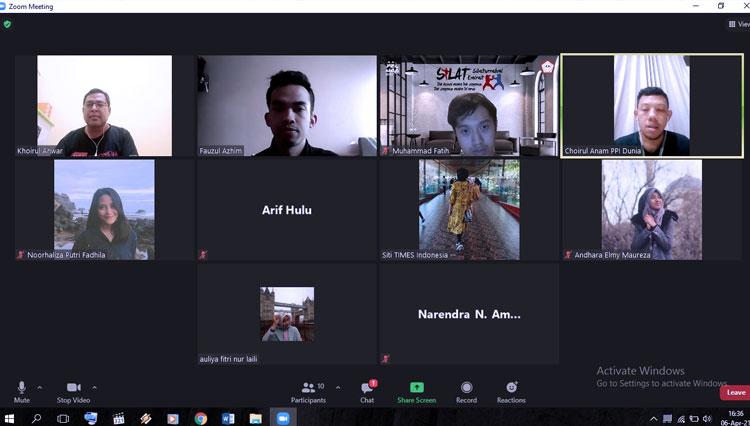
Task: Show hidden system tray icons
Action: click(x=653, y=419)
